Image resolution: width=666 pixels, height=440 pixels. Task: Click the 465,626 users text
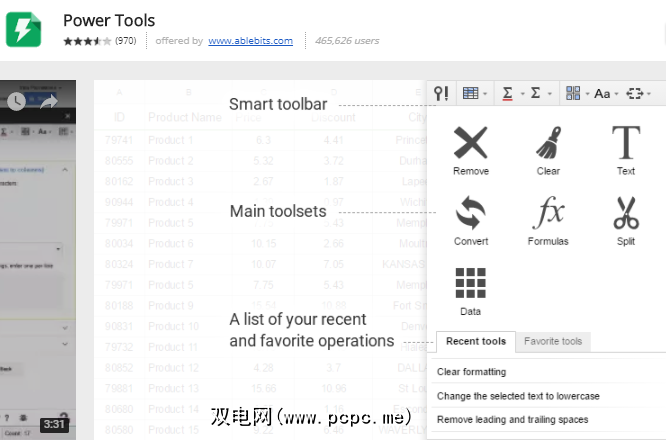click(x=347, y=41)
